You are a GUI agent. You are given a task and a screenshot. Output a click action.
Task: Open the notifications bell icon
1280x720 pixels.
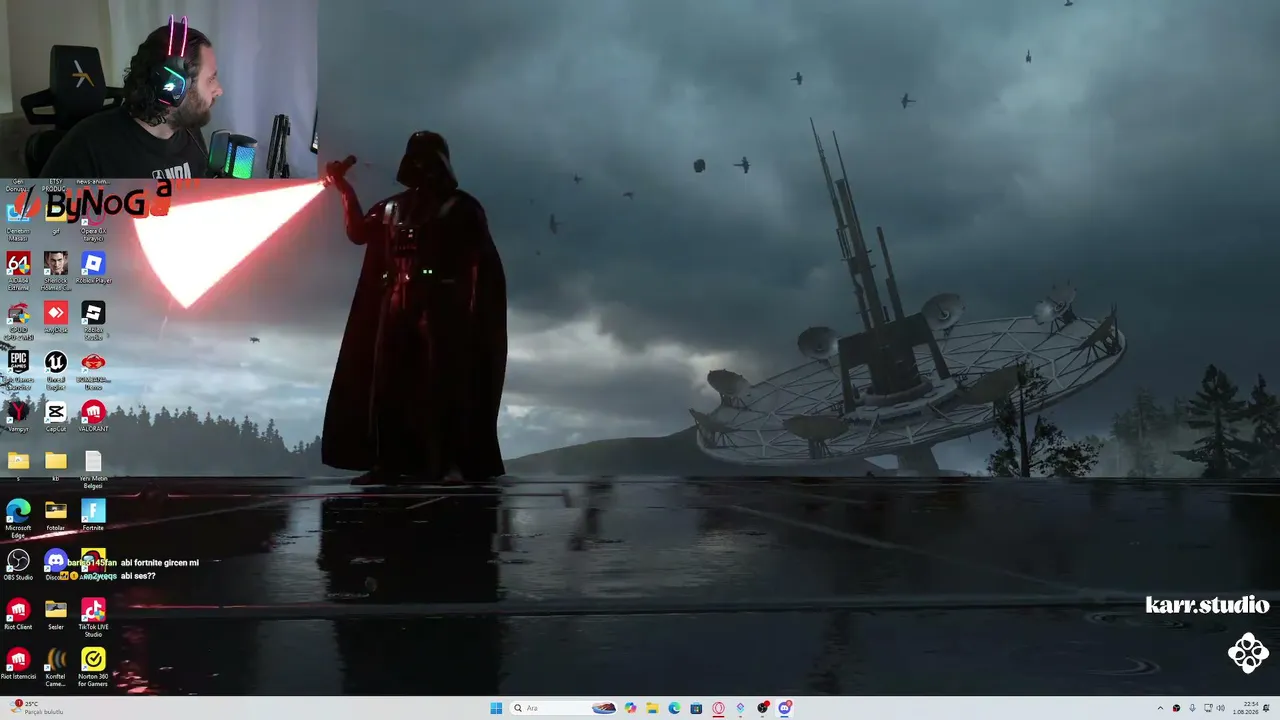coord(1267,708)
